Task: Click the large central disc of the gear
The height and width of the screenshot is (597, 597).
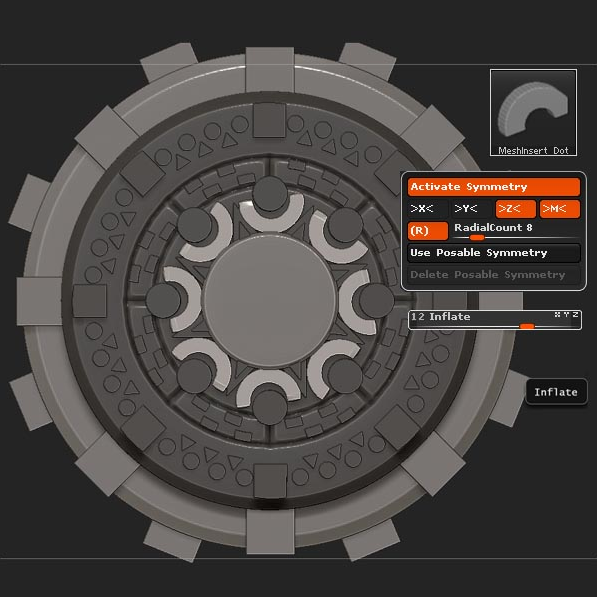Action: pos(270,301)
